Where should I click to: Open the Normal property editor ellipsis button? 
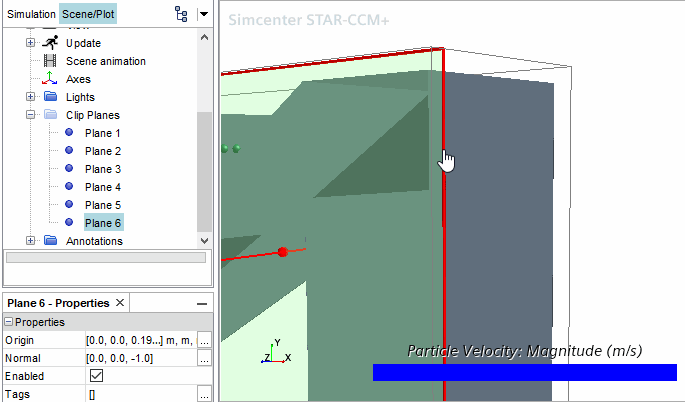point(204,358)
